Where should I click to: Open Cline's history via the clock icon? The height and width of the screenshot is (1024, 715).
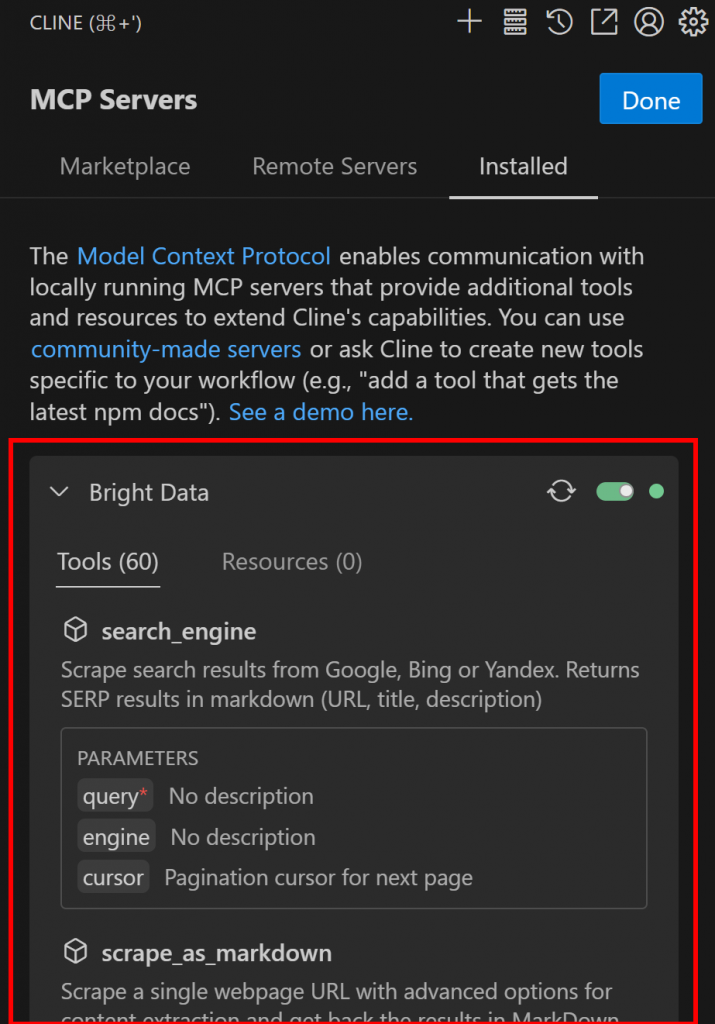[559, 21]
